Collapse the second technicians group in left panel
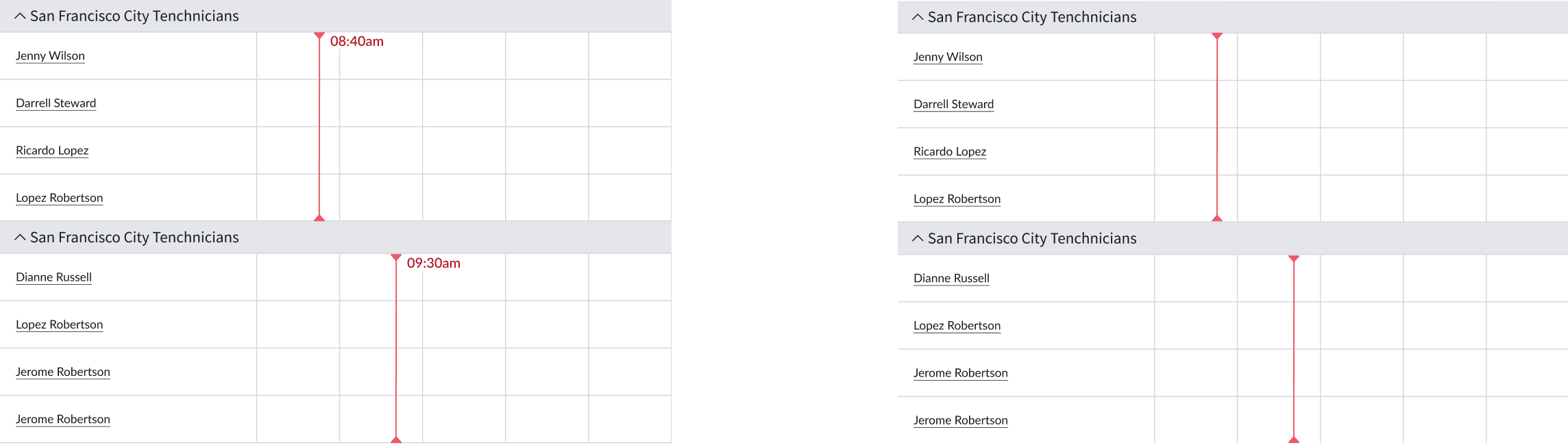 [x=20, y=237]
